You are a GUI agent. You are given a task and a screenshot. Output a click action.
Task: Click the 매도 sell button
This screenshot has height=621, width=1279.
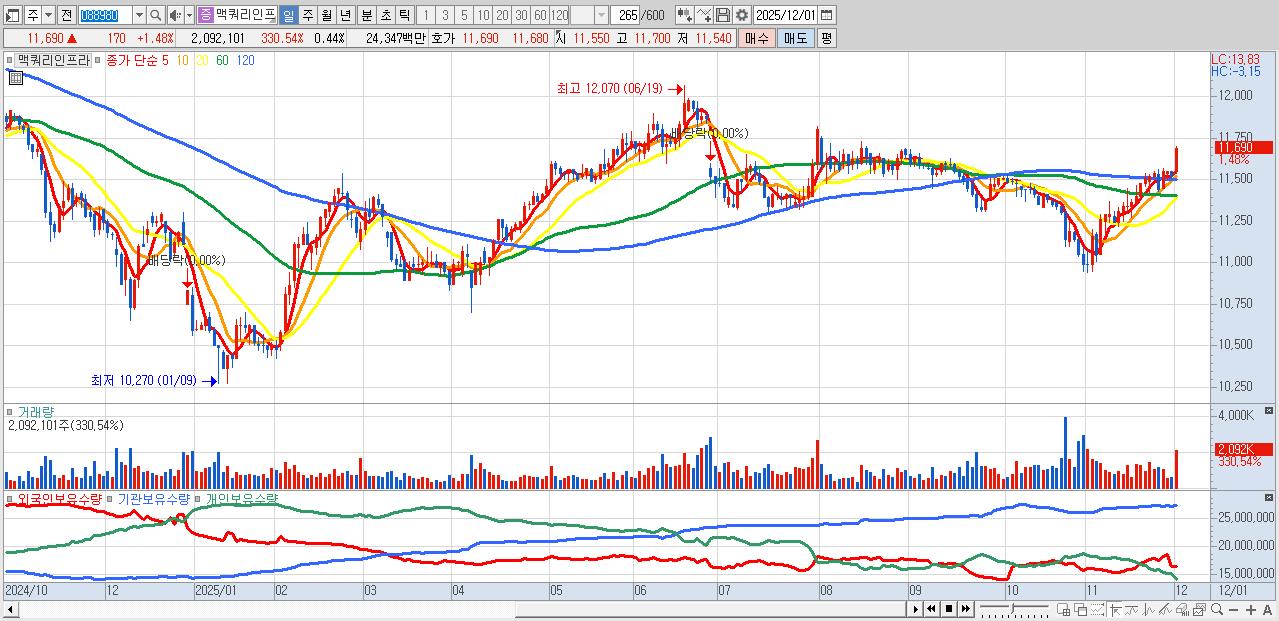[x=796, y=38]
